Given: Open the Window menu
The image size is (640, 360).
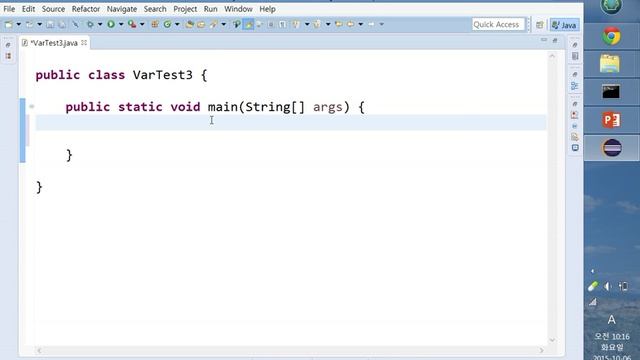Looking at the screenshot, I should [238, 9].
